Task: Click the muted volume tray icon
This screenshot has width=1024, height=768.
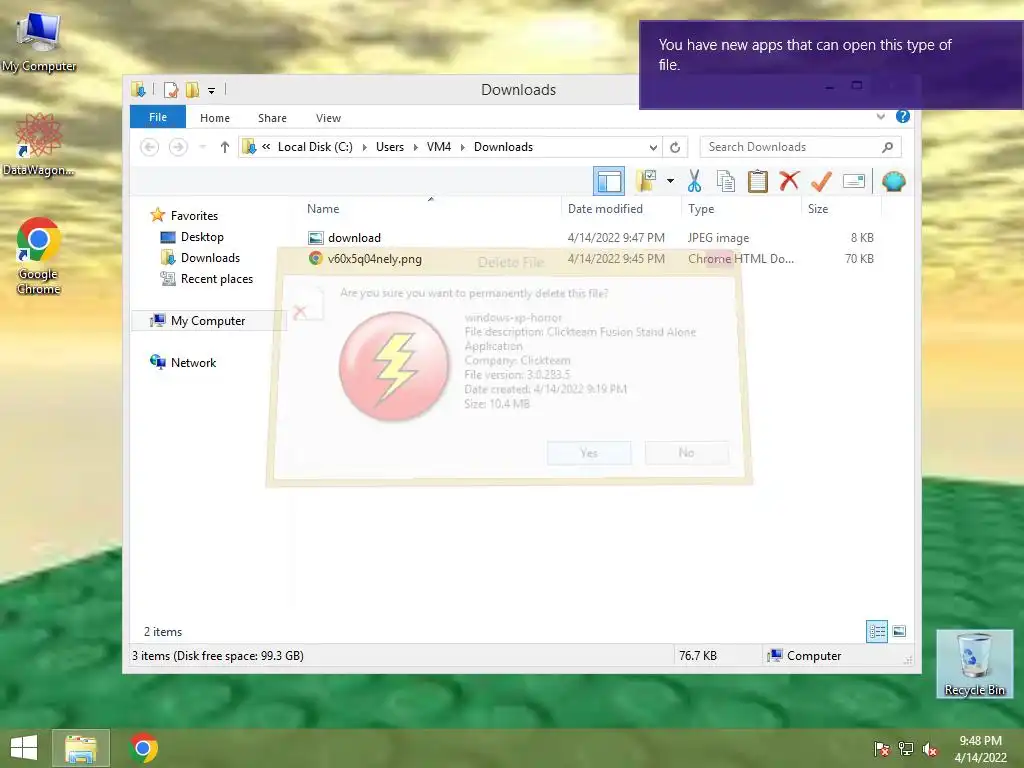Action: point(929,748)
